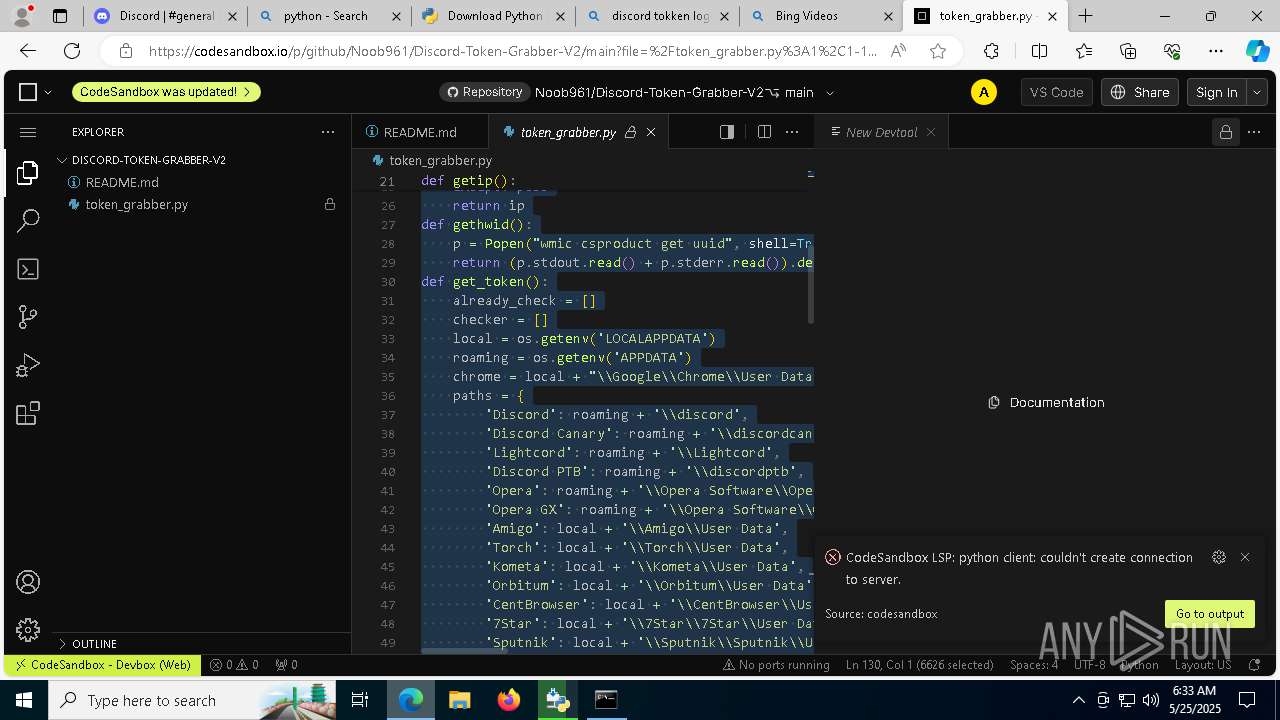The height and width of the screenshot is (720, 1280).
Task: Open the Search view in activity bar
Action: coord(28,220)
